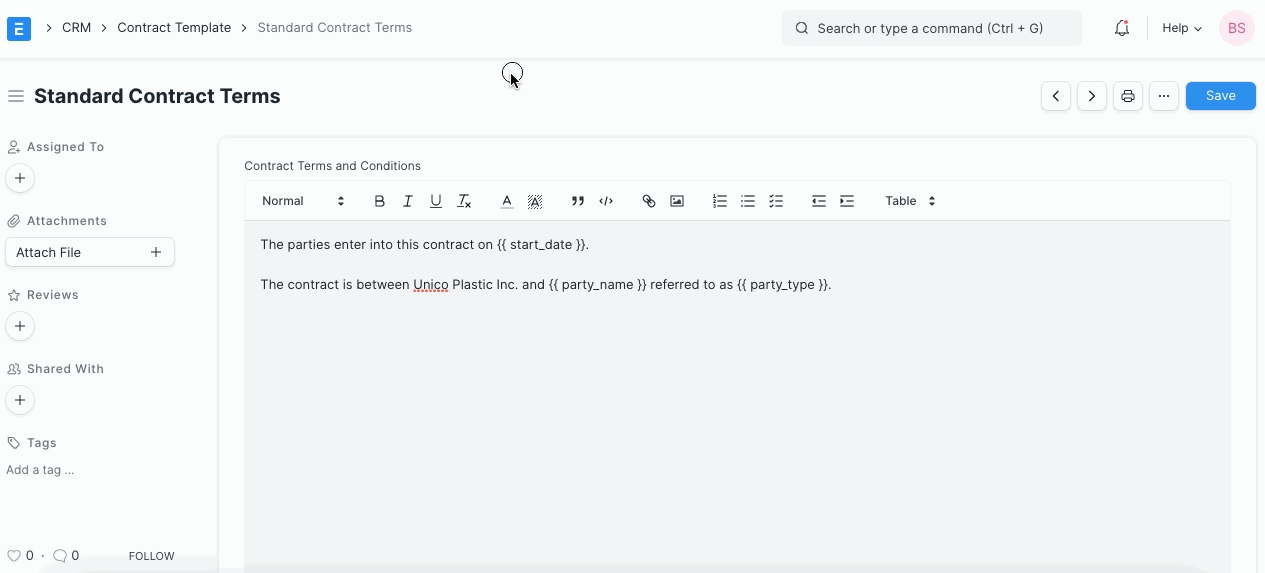Open the Help dropdown menu
The image size is (1265, 573).
1182,28
